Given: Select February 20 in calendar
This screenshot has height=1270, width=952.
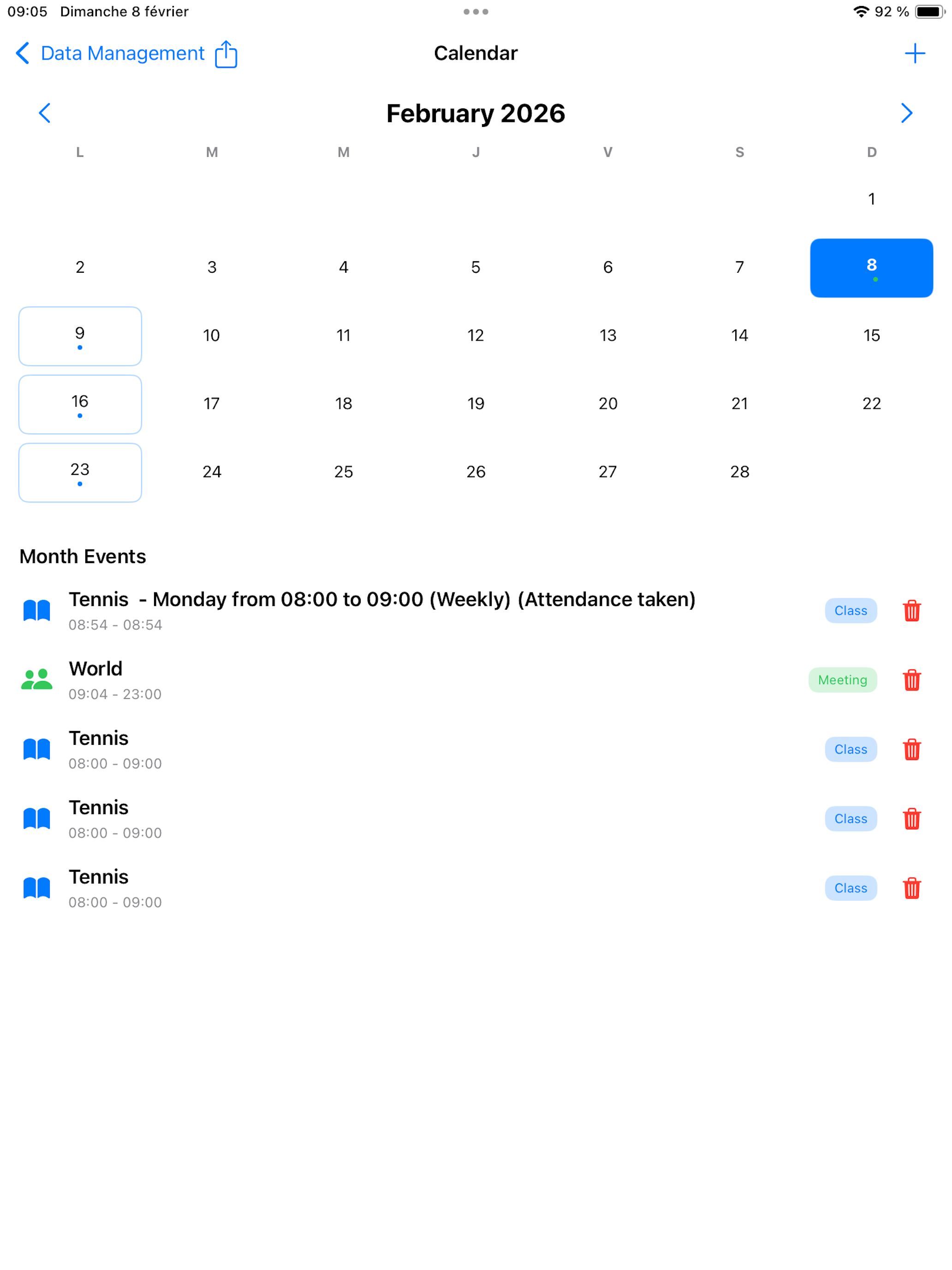Looking at the screenshot, I should (608, 404).
